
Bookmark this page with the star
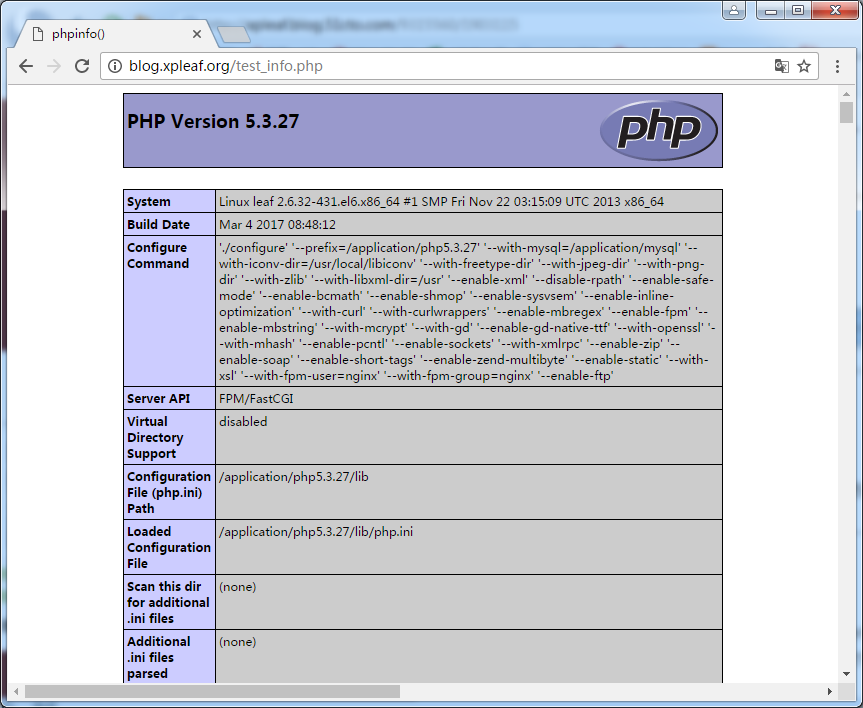804,66
